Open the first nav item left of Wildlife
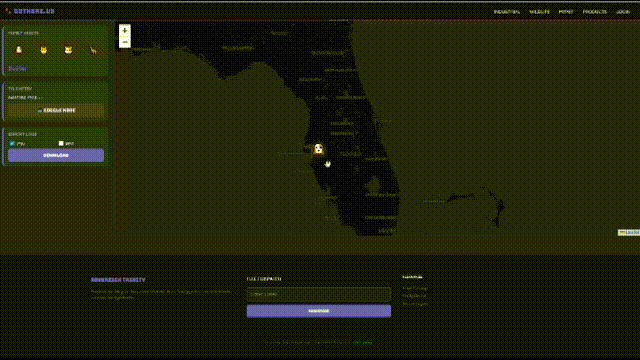 [x=507, y=12]
